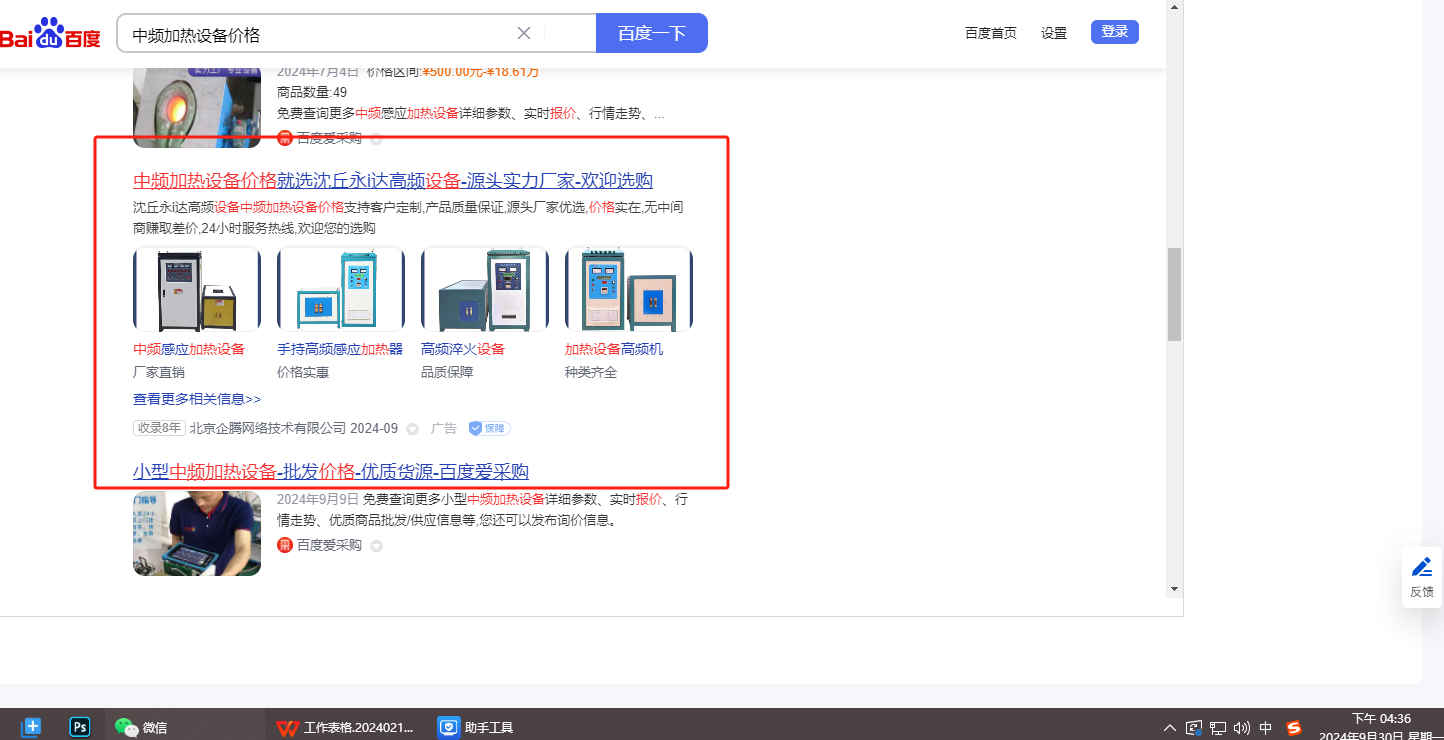Screen dimensions: 1444x740
Task: Open the 小型中频加热设备-批发价格 result title
Action: click(x=331, y=472)
